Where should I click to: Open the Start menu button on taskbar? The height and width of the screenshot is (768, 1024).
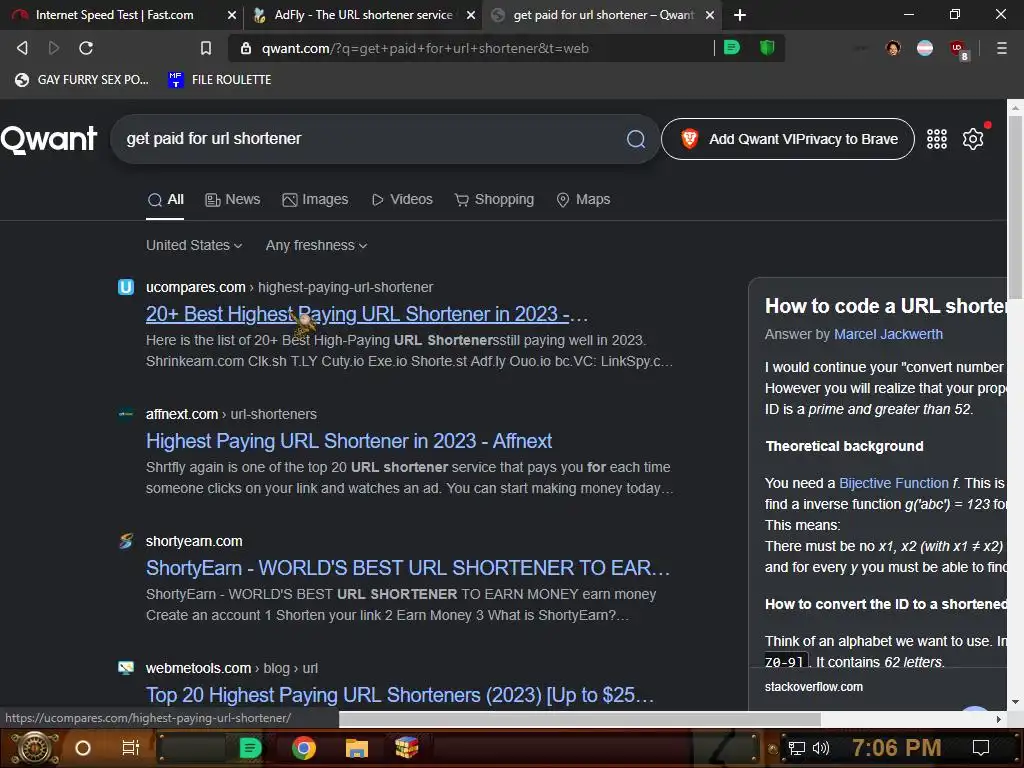[x=35, y=748]
